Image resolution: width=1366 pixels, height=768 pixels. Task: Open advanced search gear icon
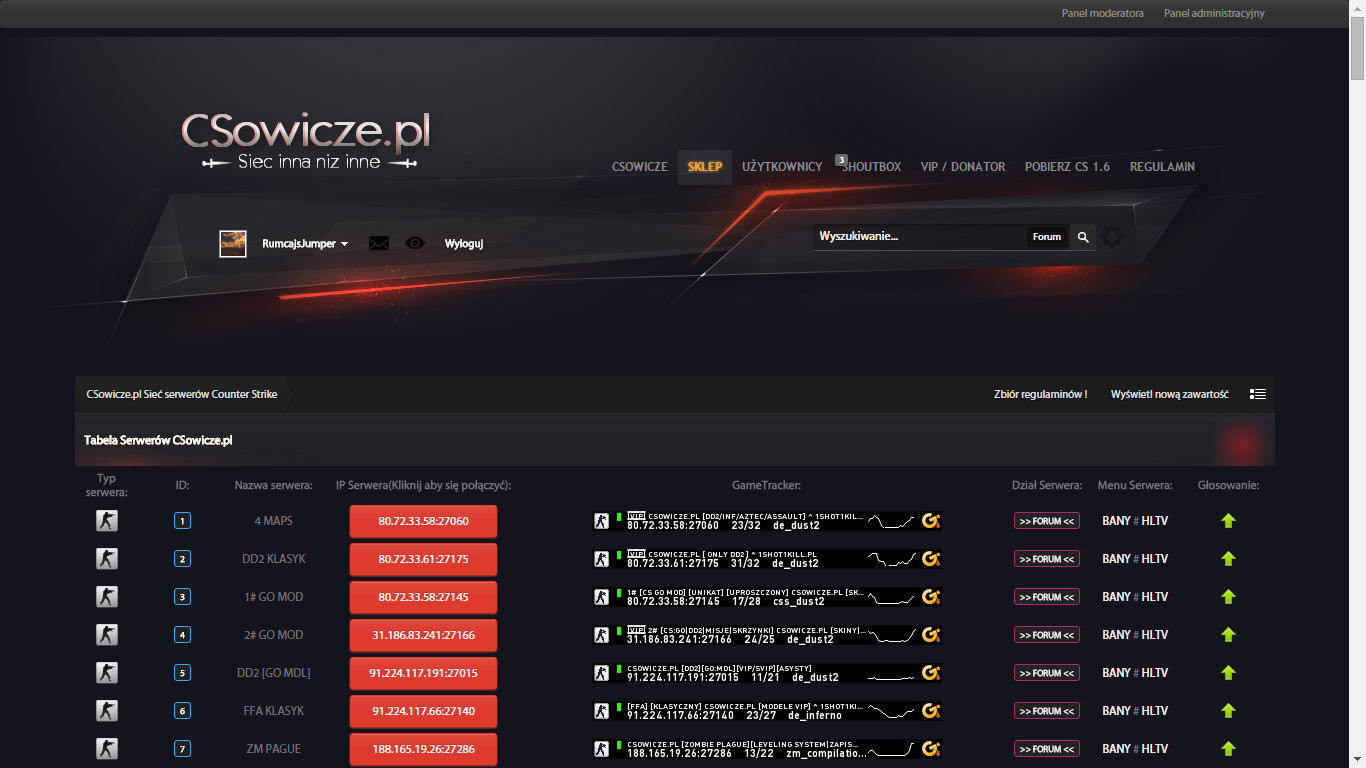coord(1112,237)
